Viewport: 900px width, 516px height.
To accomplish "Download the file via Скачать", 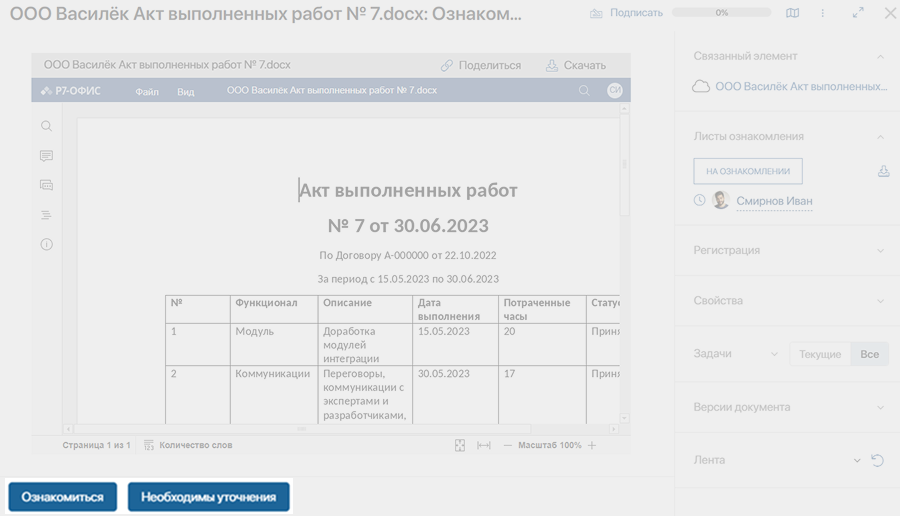I will (576, 65).
